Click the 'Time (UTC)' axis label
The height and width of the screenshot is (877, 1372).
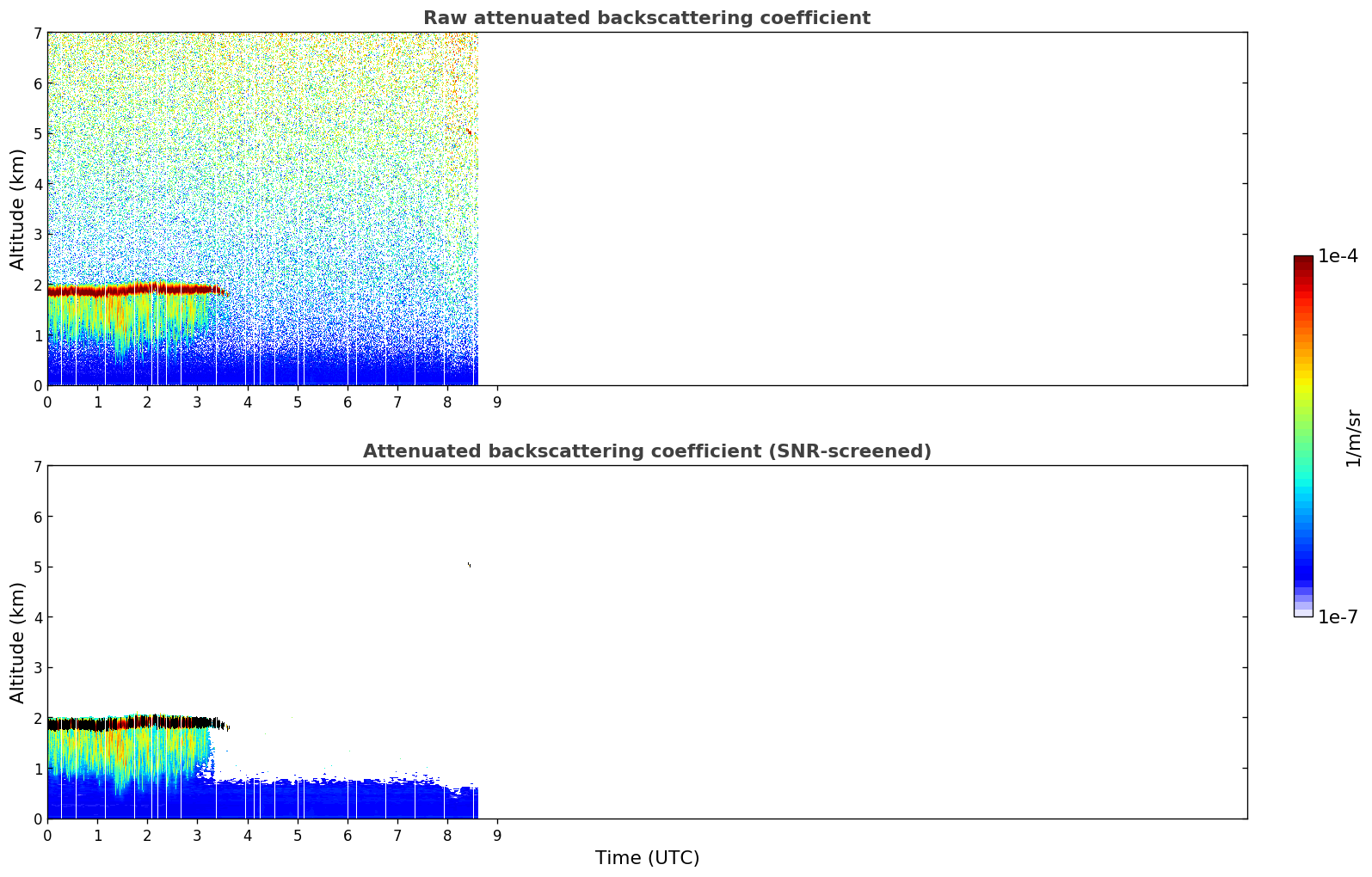pyautogui.click(x=647, y=858)
